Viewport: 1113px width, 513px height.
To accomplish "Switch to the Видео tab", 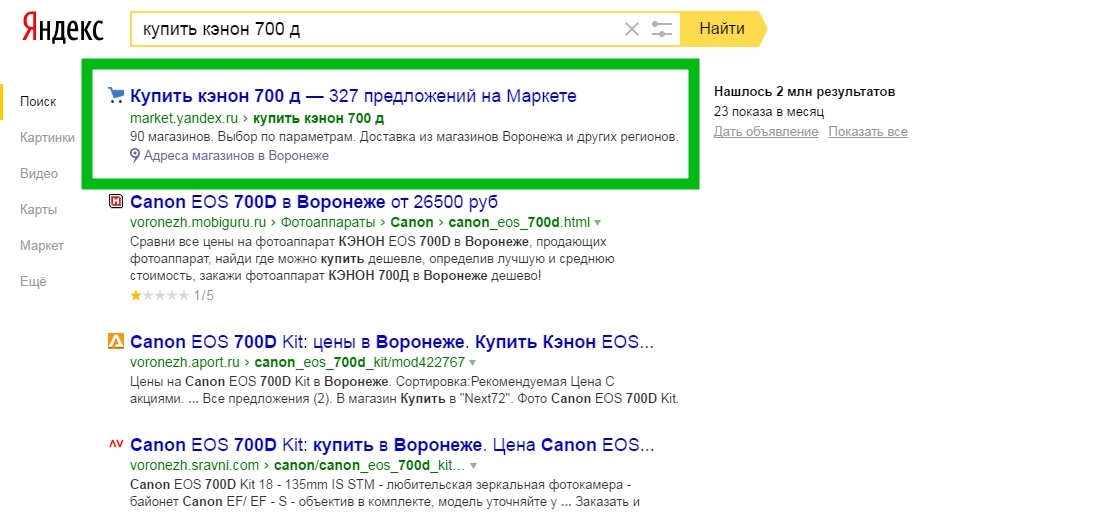I will point(39,174).
